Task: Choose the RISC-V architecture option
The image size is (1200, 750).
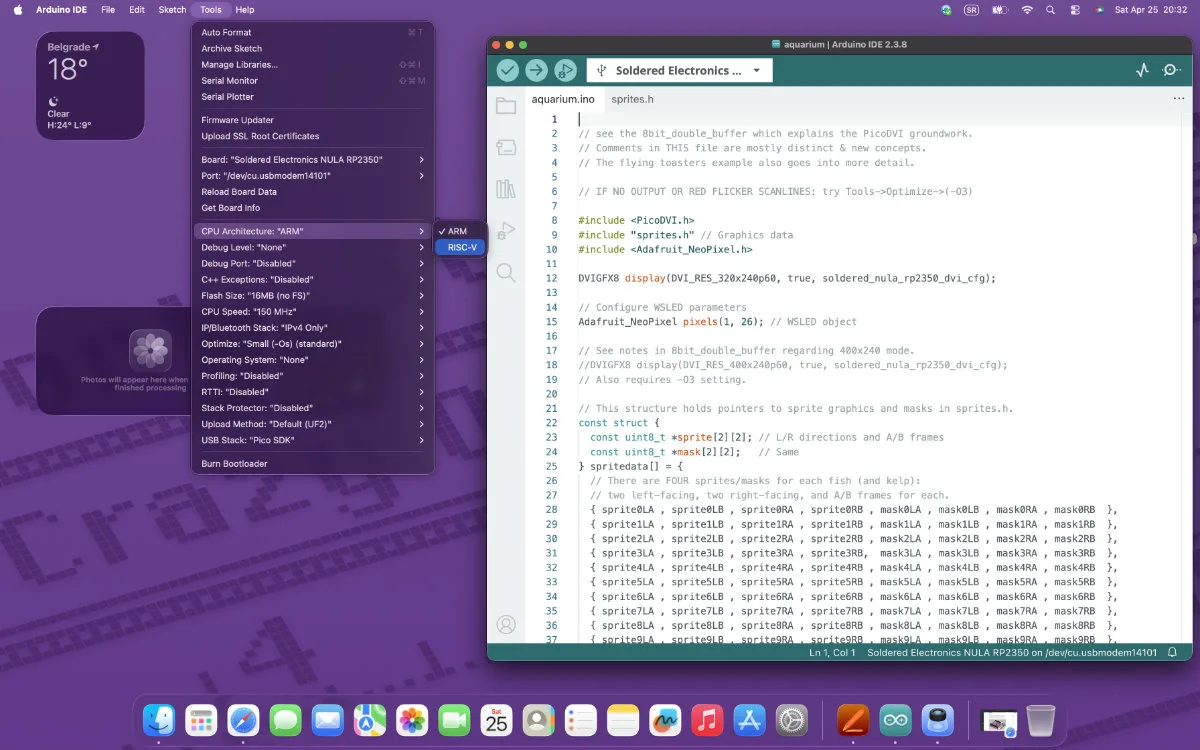Action: click(x=461, y=247)
